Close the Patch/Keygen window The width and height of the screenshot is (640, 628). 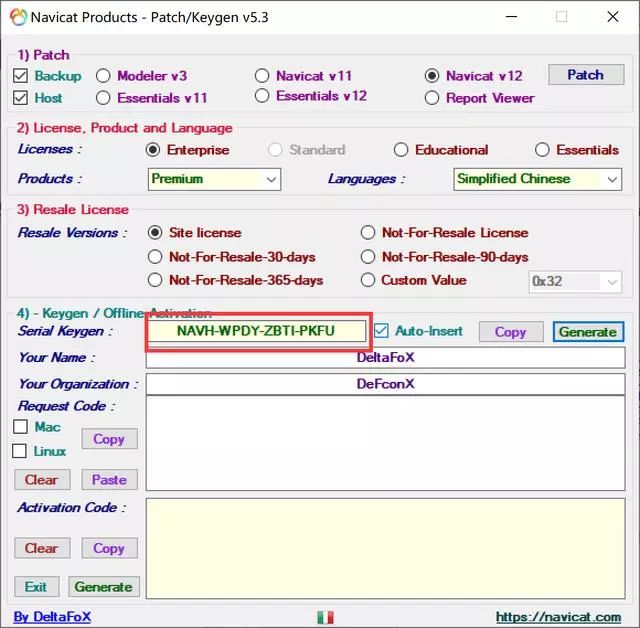tap(613, 17)
